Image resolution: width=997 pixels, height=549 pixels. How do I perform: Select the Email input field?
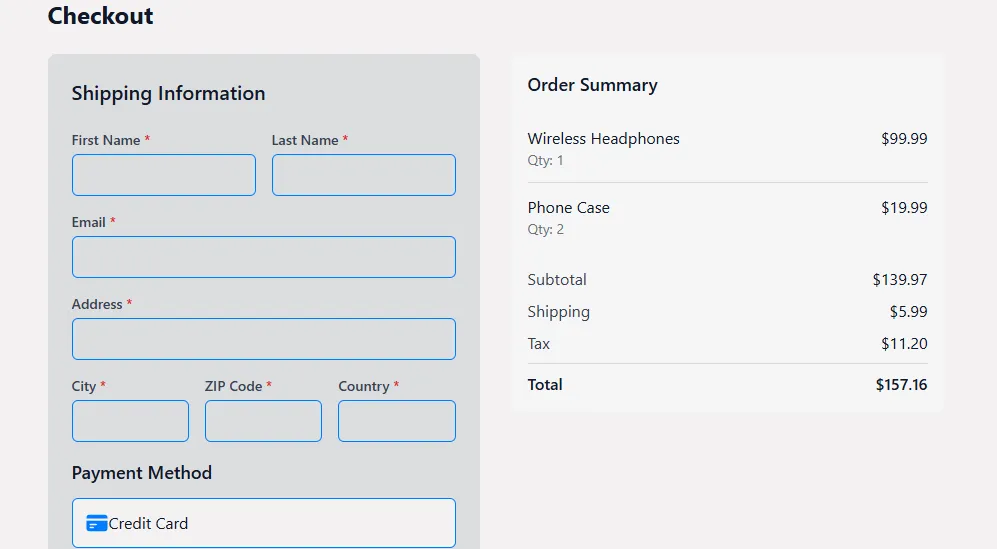[263, 257]
